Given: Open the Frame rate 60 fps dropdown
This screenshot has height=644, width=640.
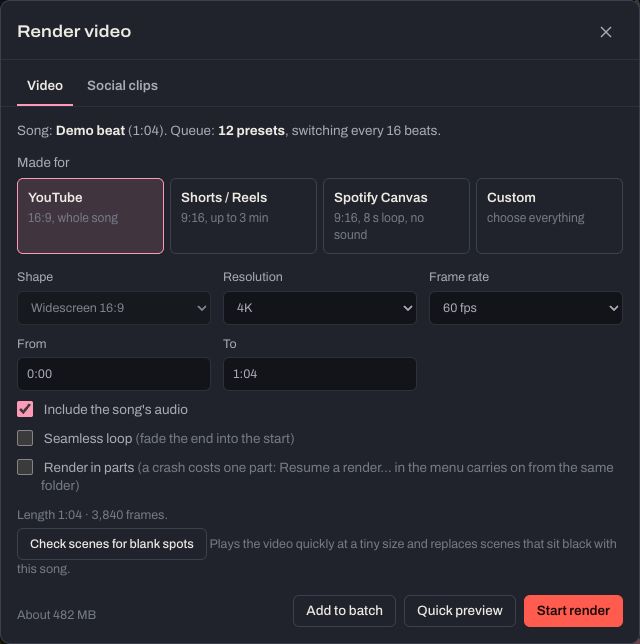Looking at the screenshot, I should (526, 308).
